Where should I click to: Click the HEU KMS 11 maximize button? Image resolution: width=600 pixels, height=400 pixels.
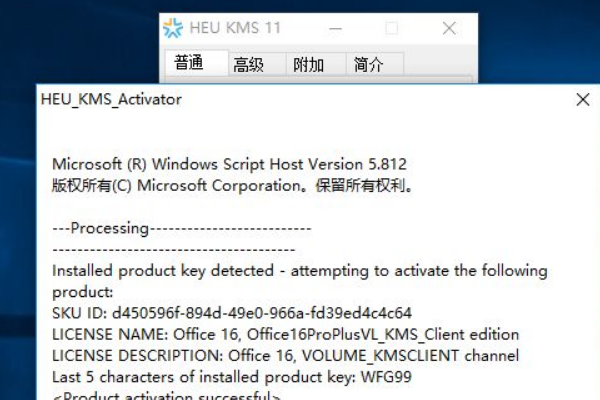[391, 29]
